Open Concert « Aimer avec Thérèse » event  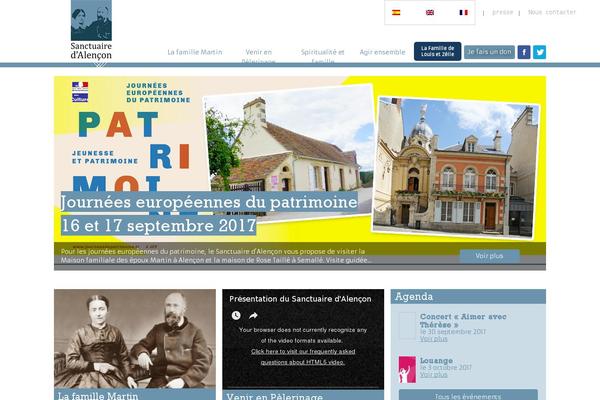[463, 320]
